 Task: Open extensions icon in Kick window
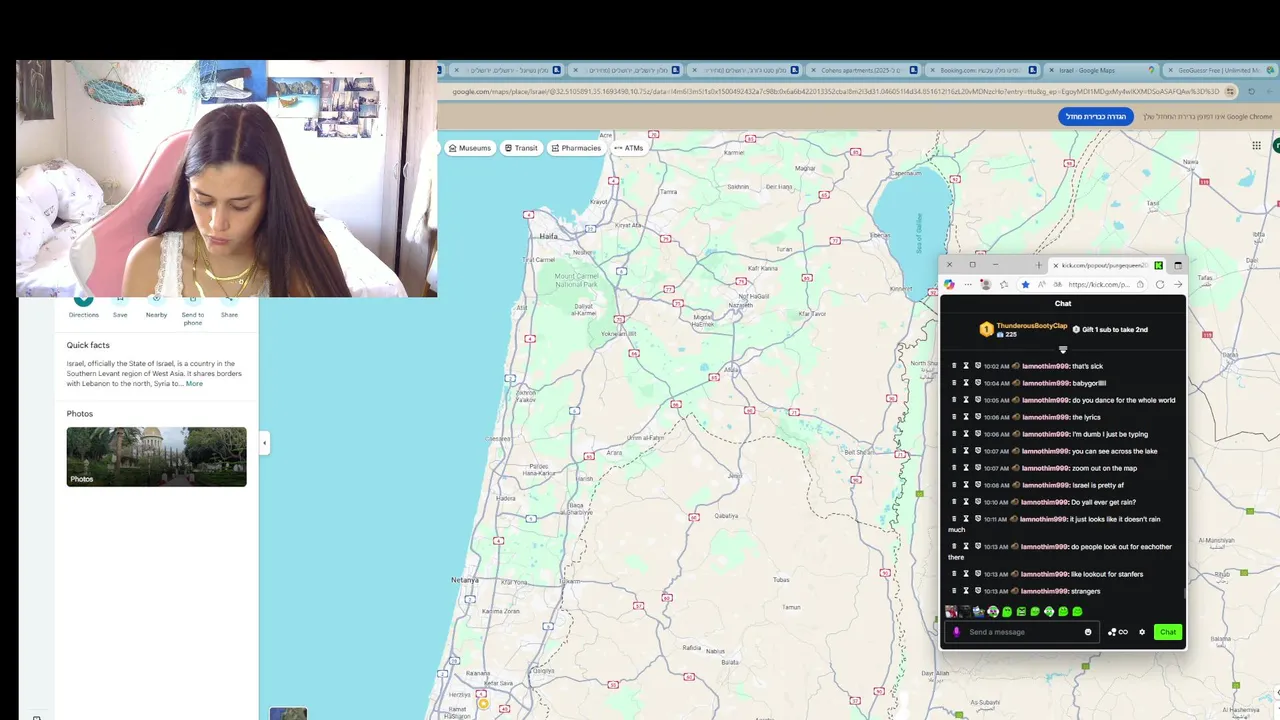[1005, 284]
